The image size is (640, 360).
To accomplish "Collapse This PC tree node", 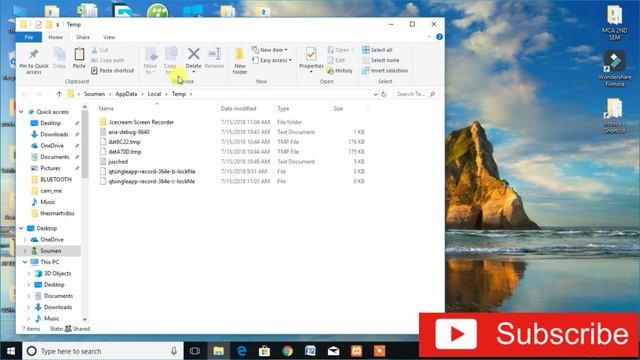I will (25, 262).
